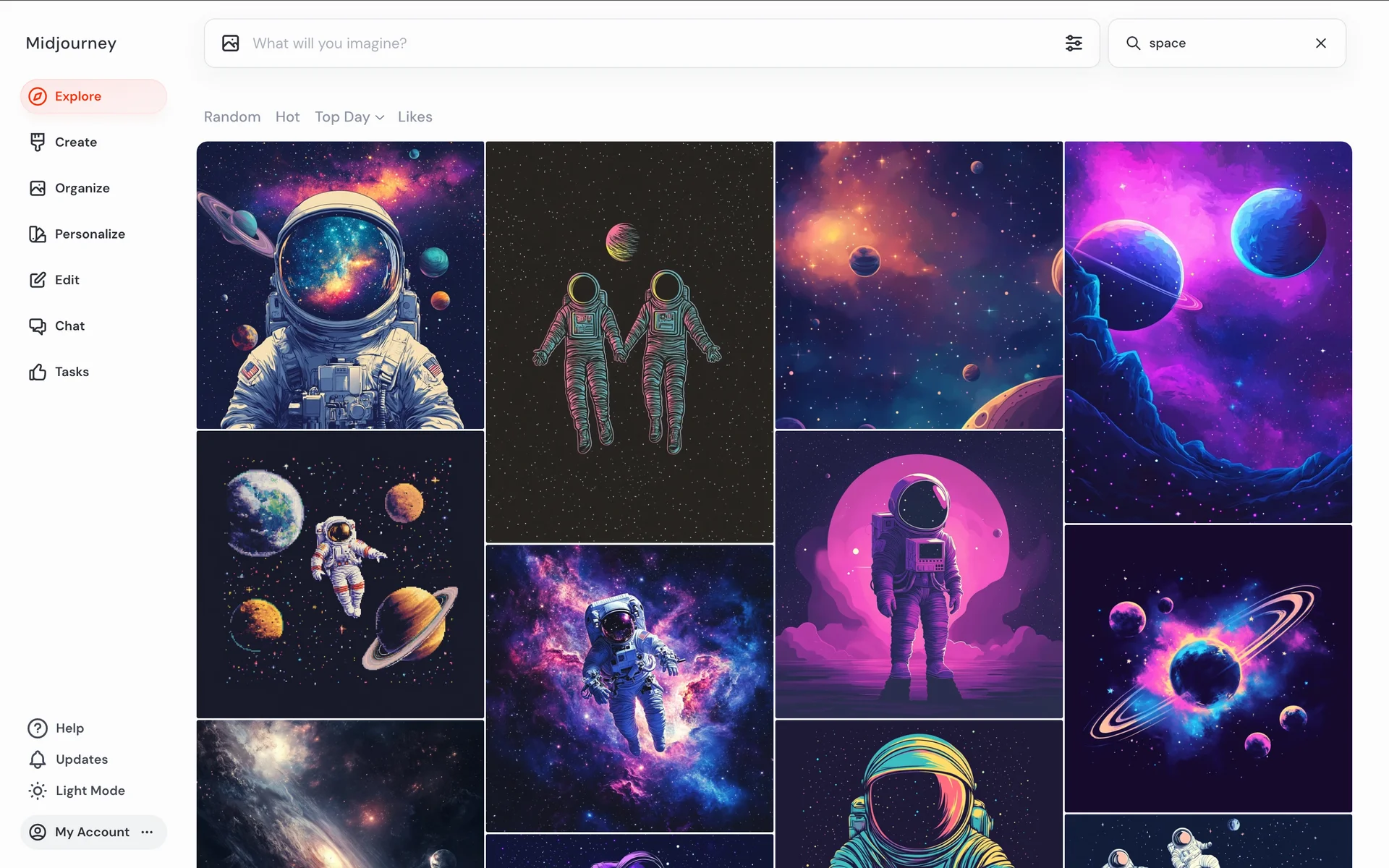This screenshot has height=868, width=1389.
Task: Expand the Top Day dropdown
Action: [349, 117]
